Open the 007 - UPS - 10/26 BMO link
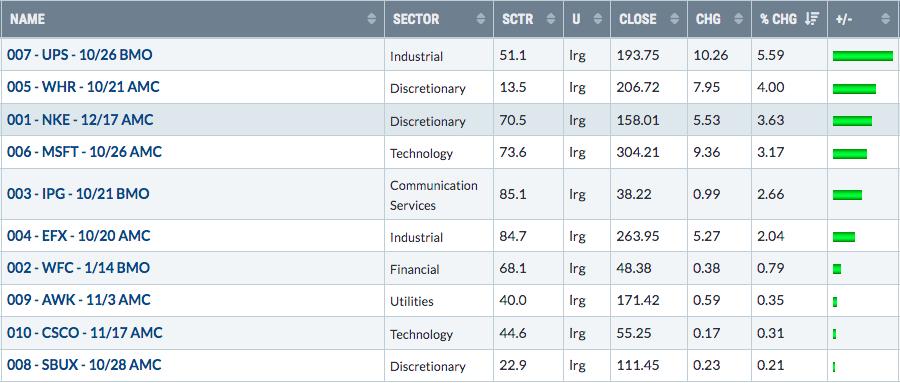The image size is (900, 383). 80,55
